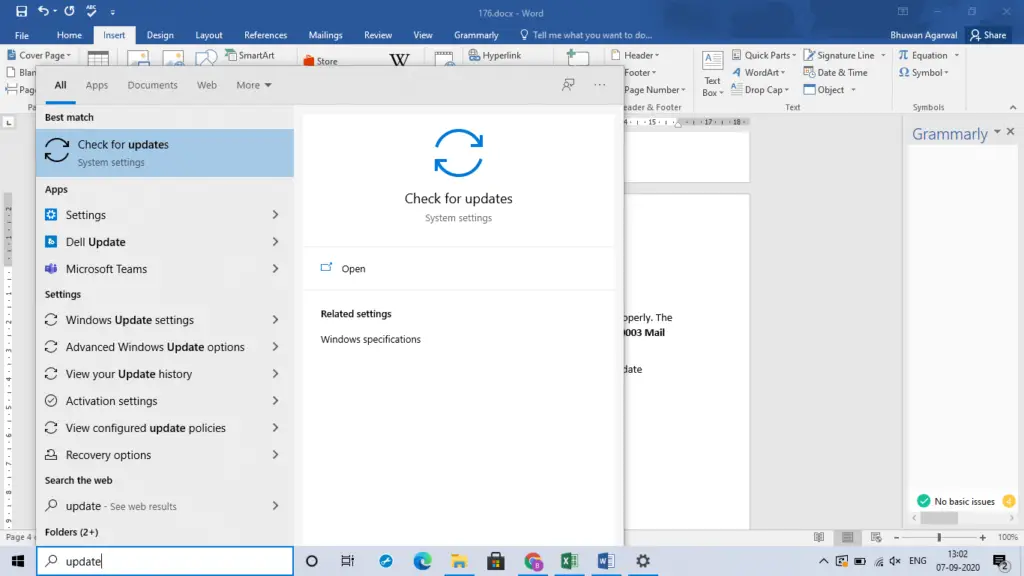Viewport: 1024px width, 576px height.
Task: Switch to Print Layout view
Action: pos(848,537)
